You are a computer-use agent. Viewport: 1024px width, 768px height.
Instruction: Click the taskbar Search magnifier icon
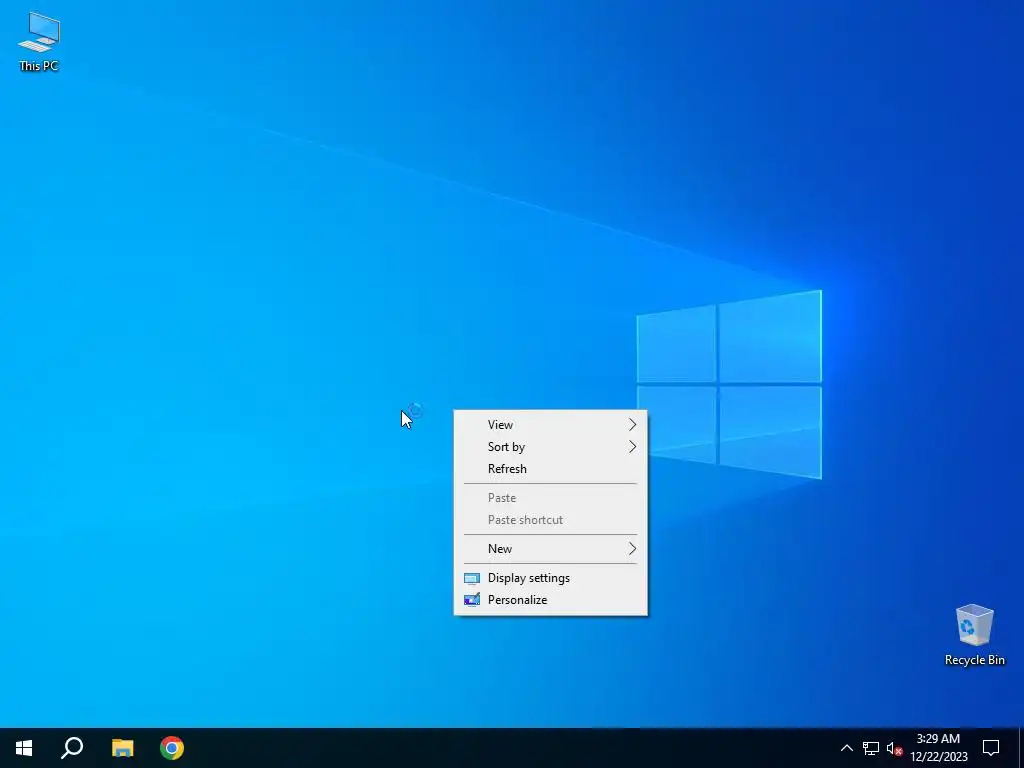[x=72, y=748]
